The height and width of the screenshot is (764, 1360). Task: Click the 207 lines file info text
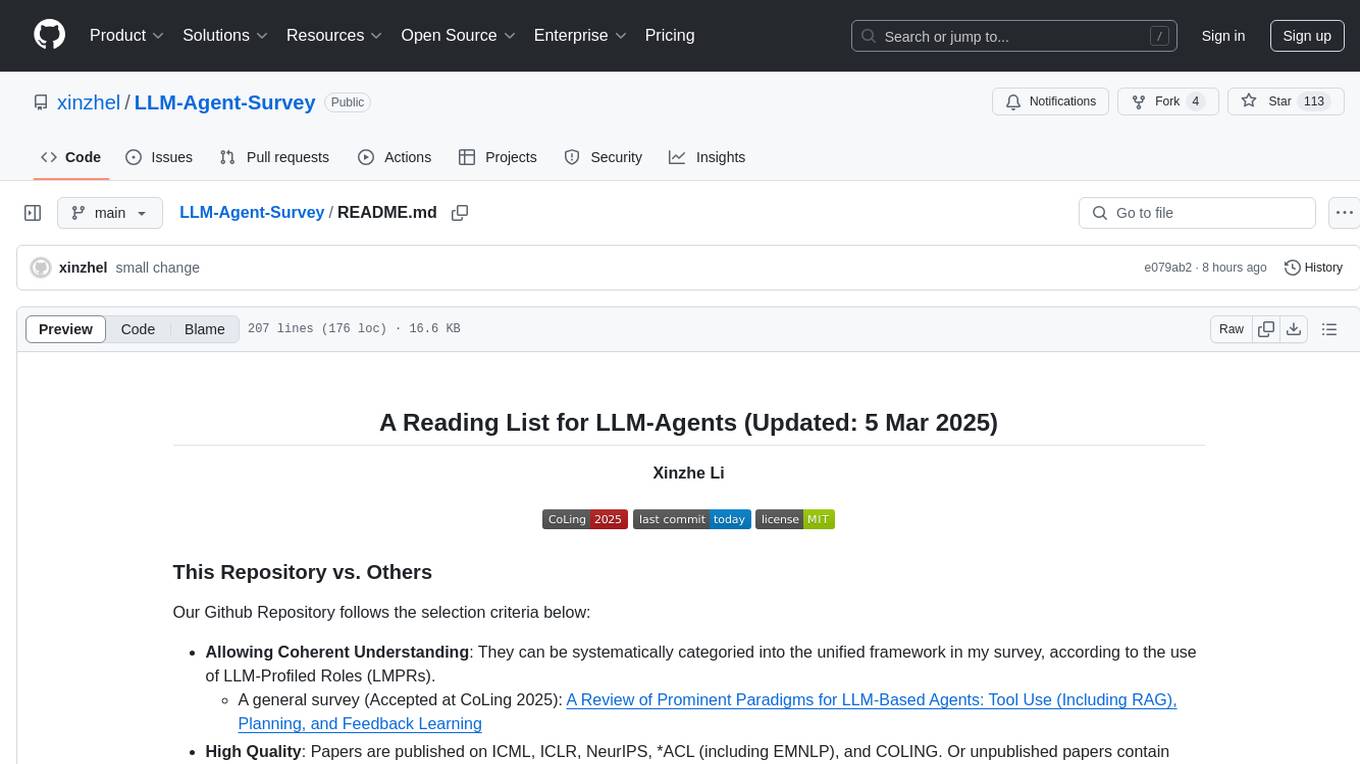click(354, 329)
